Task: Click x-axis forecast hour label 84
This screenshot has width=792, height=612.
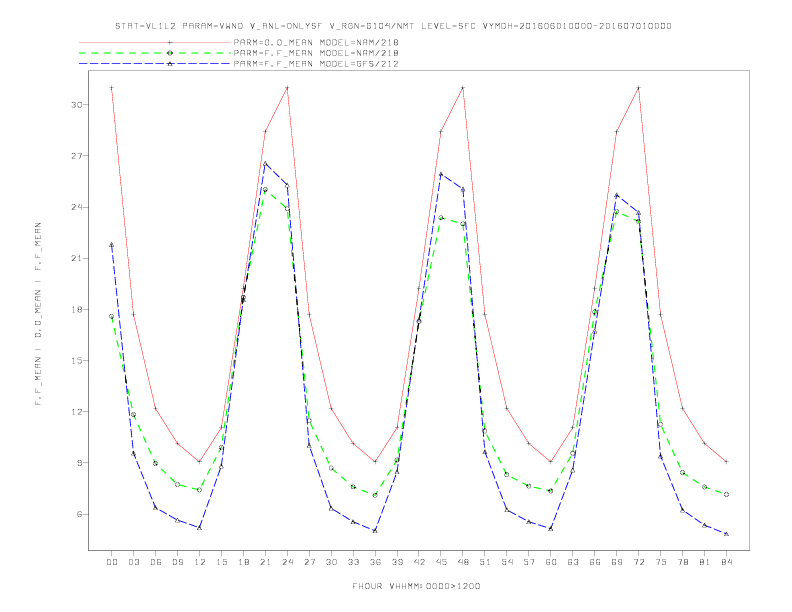Action: (727, 562)
